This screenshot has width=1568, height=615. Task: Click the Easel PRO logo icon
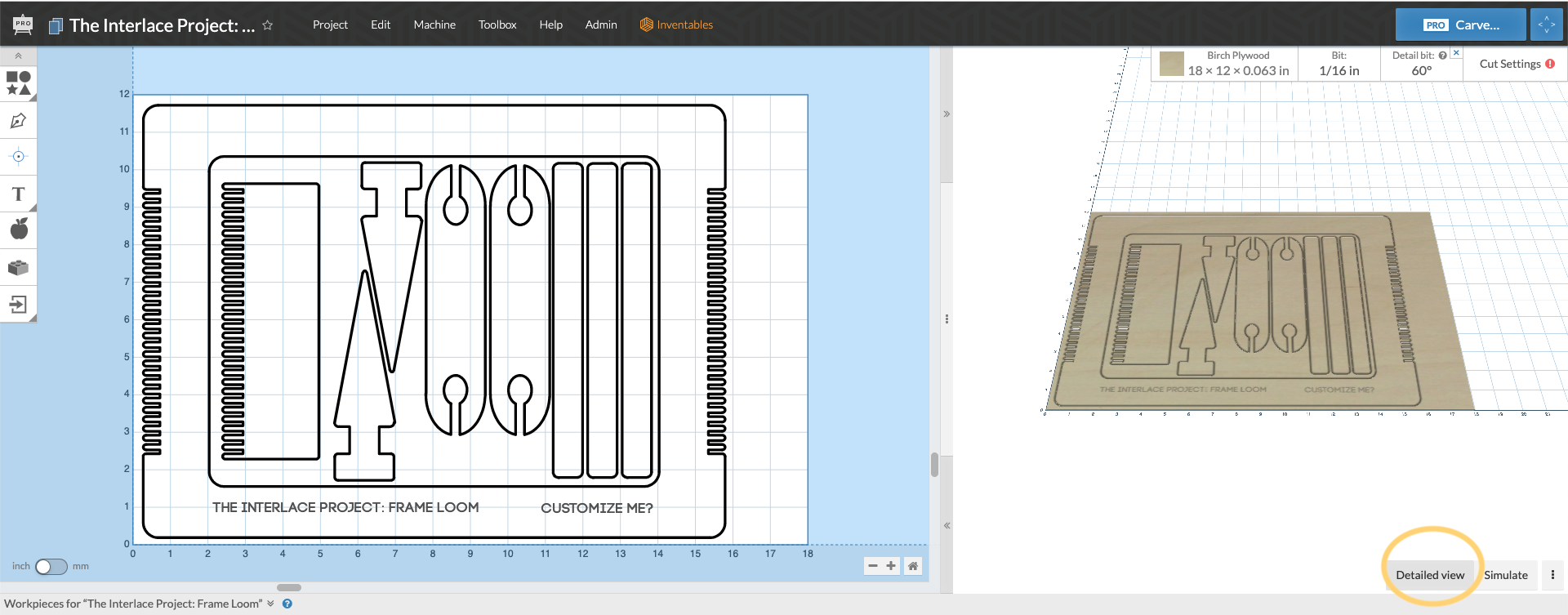coord(23,25)
